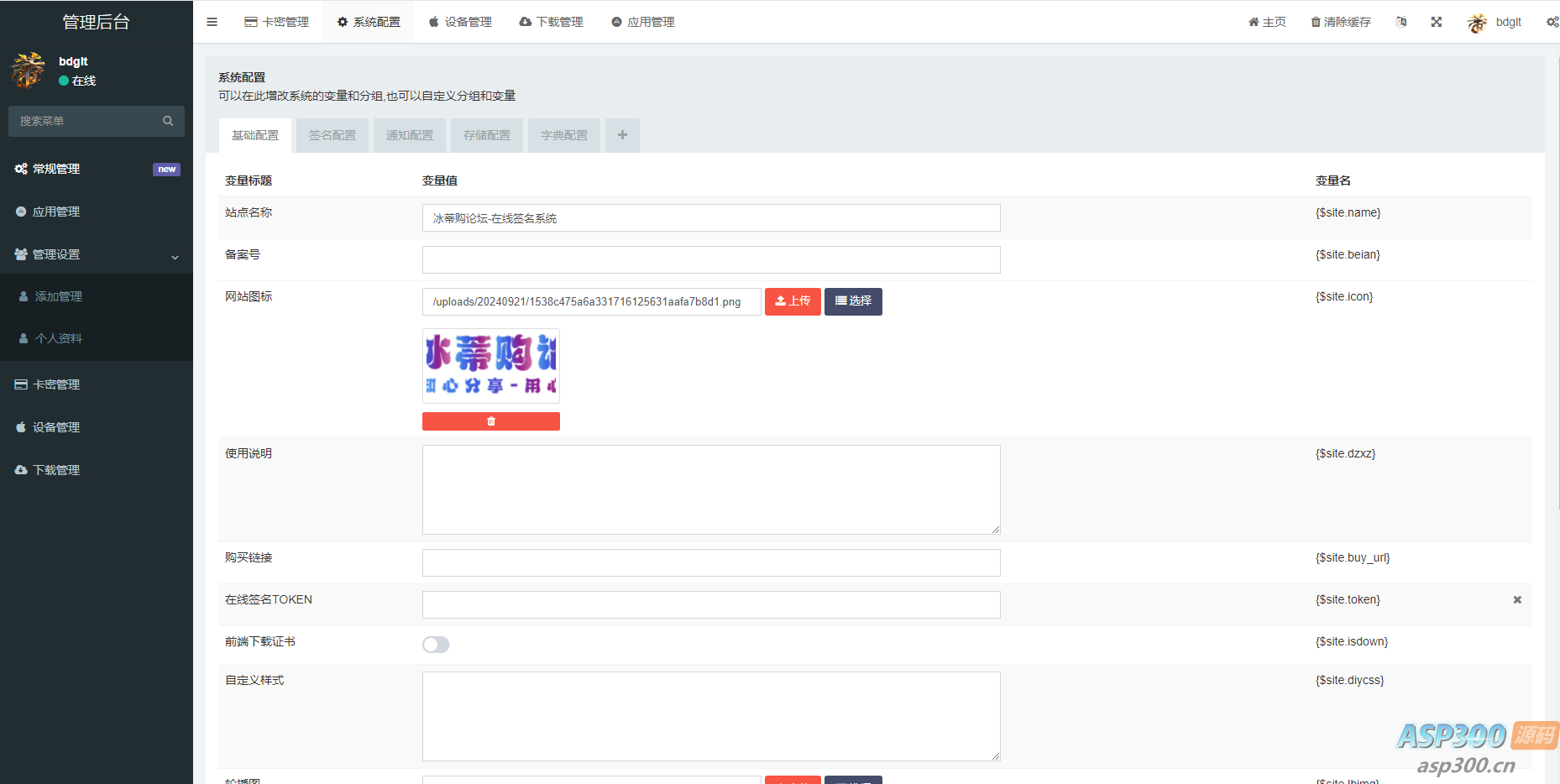Open 设备管理 in the top navigation

460,22
